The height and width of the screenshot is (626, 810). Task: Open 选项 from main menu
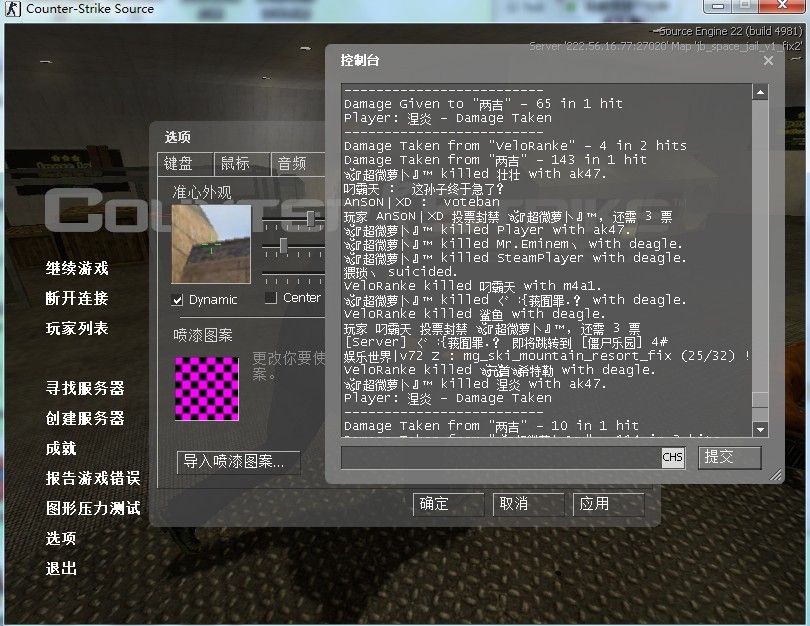(61, 538)
